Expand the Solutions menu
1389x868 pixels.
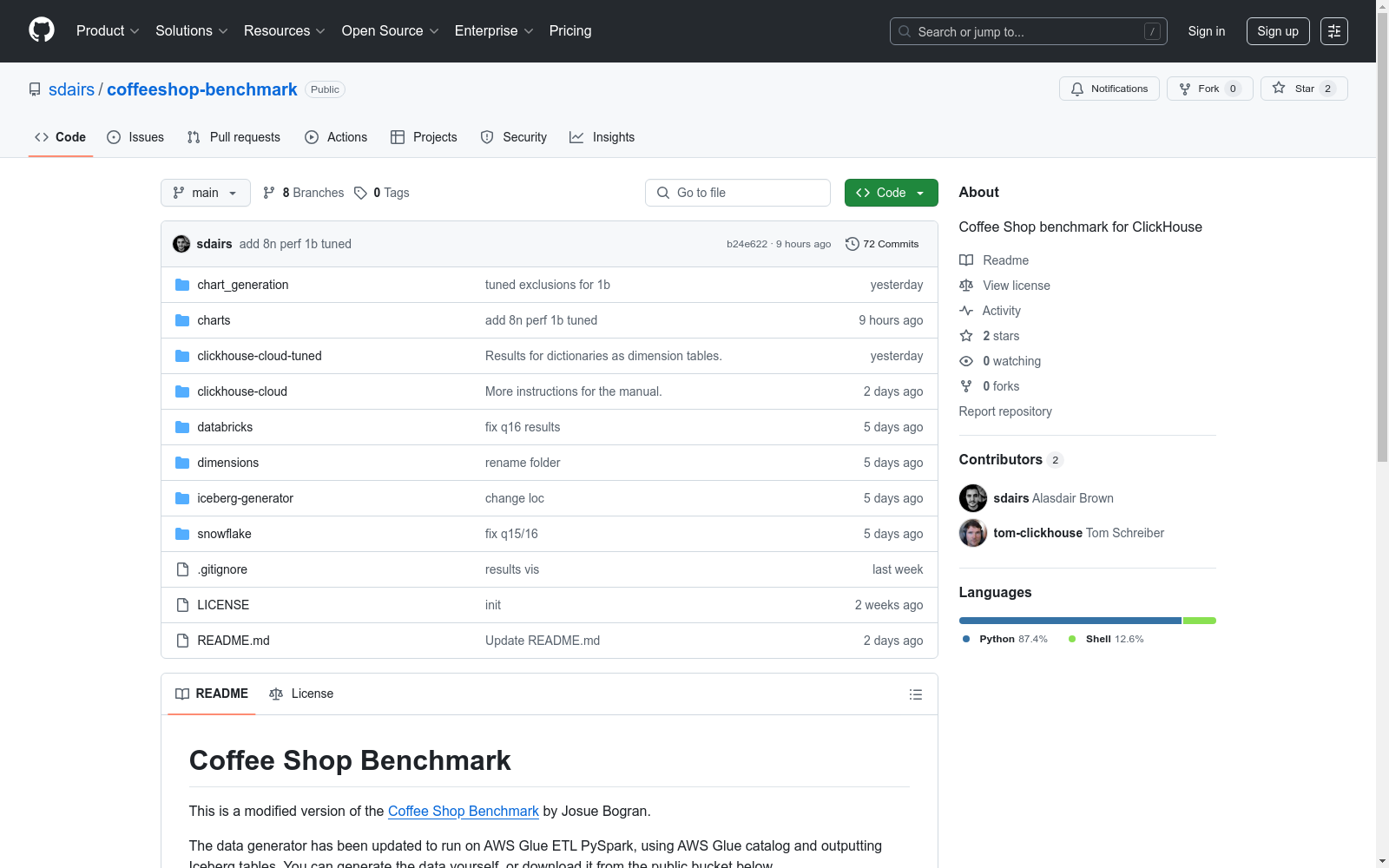[x=192, y=31]
